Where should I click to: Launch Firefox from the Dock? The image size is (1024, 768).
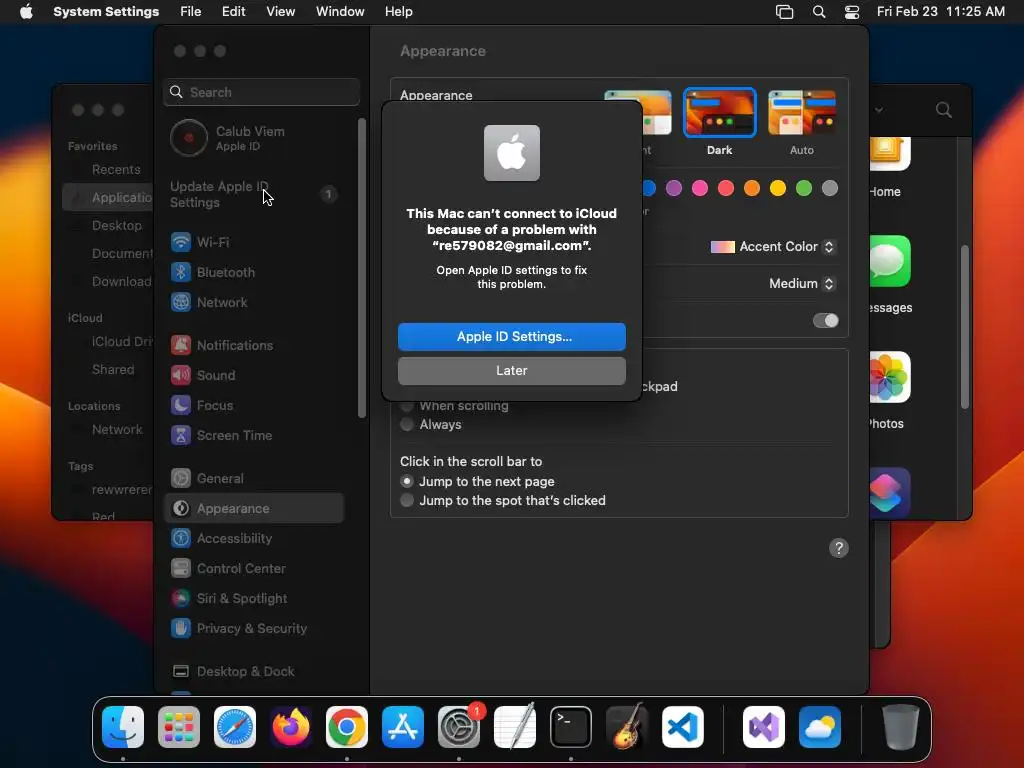(291, 727)
